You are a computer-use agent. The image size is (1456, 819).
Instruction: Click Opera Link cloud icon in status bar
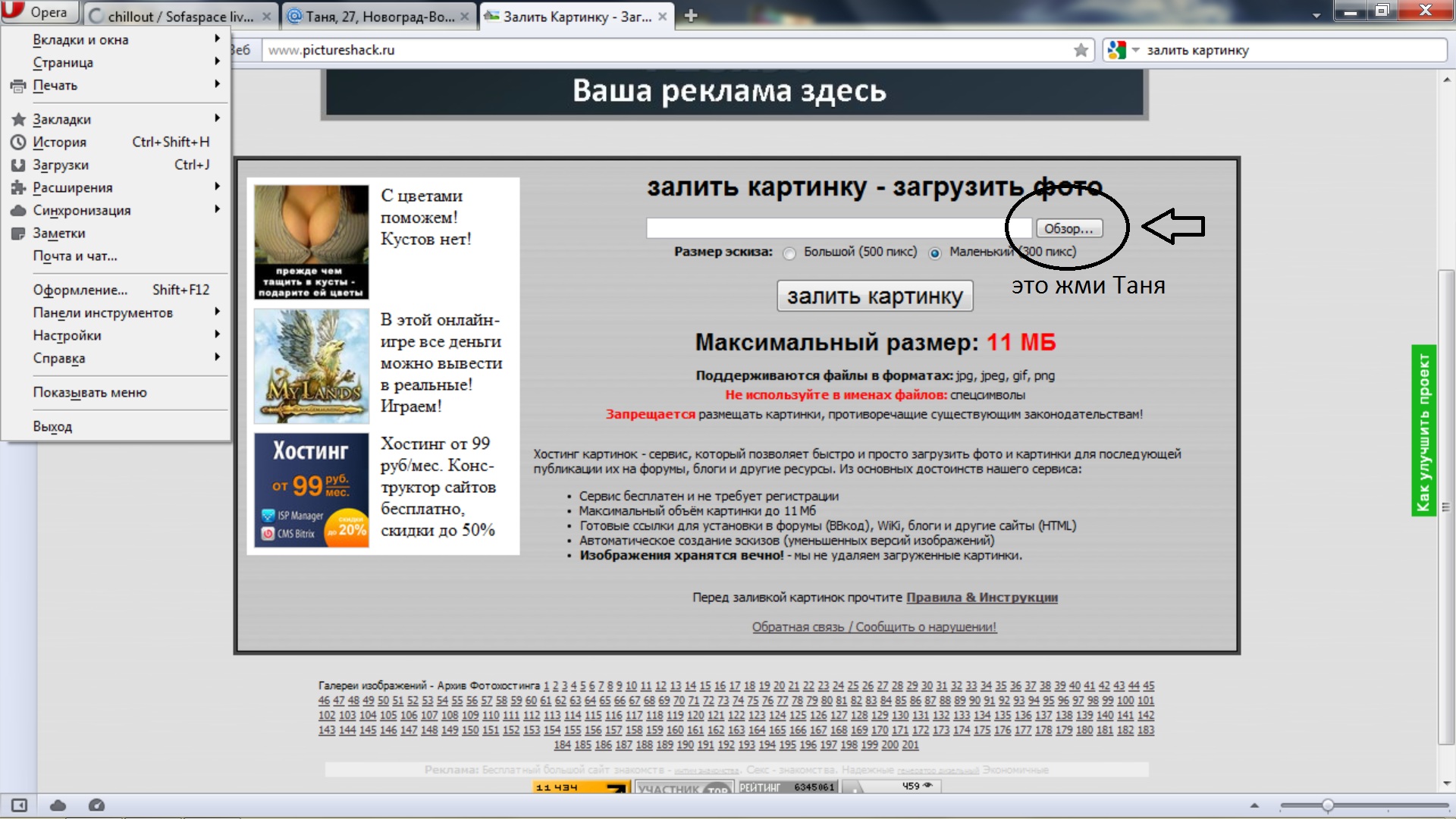(58, 805)
